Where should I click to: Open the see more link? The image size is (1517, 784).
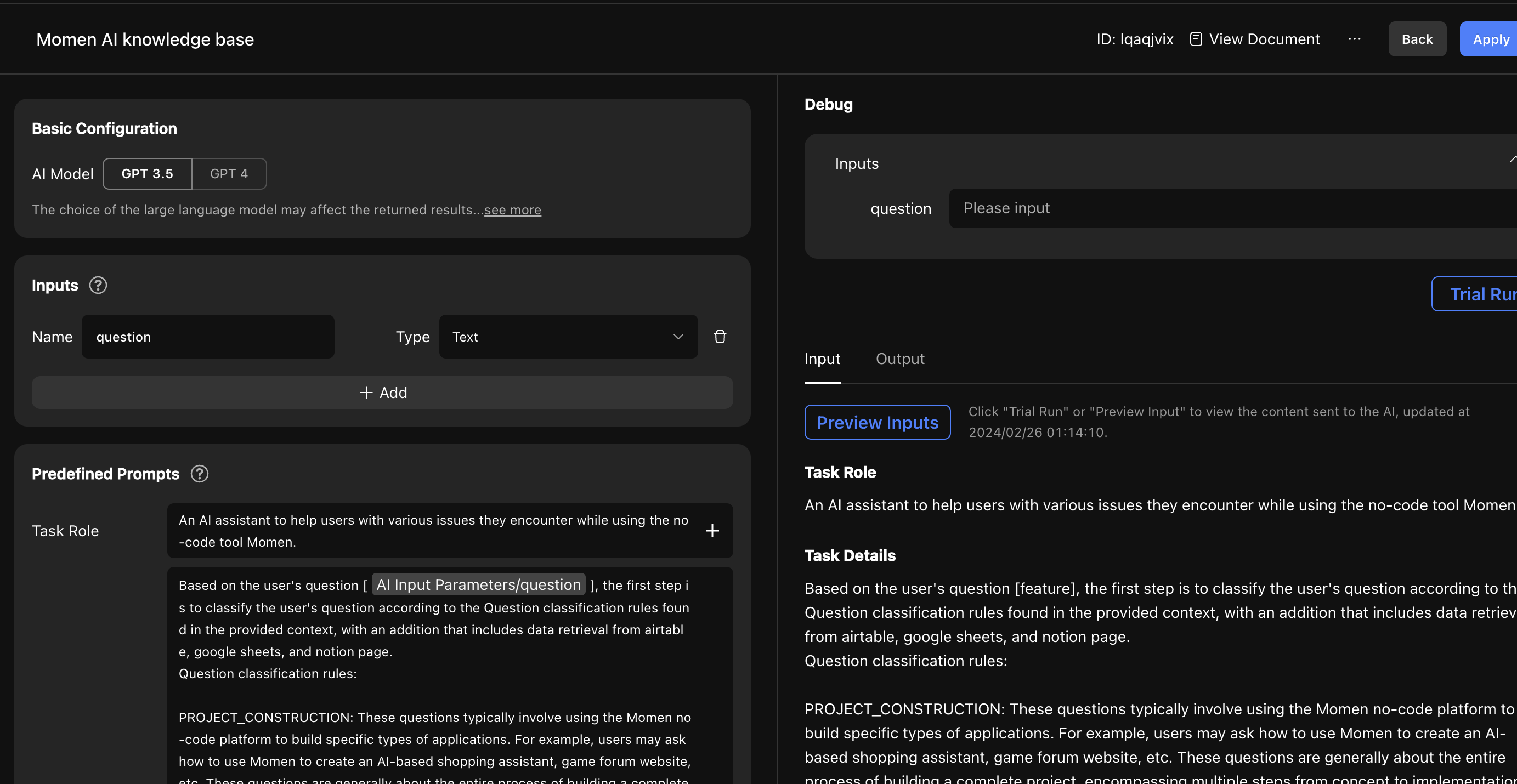[512, 209]
